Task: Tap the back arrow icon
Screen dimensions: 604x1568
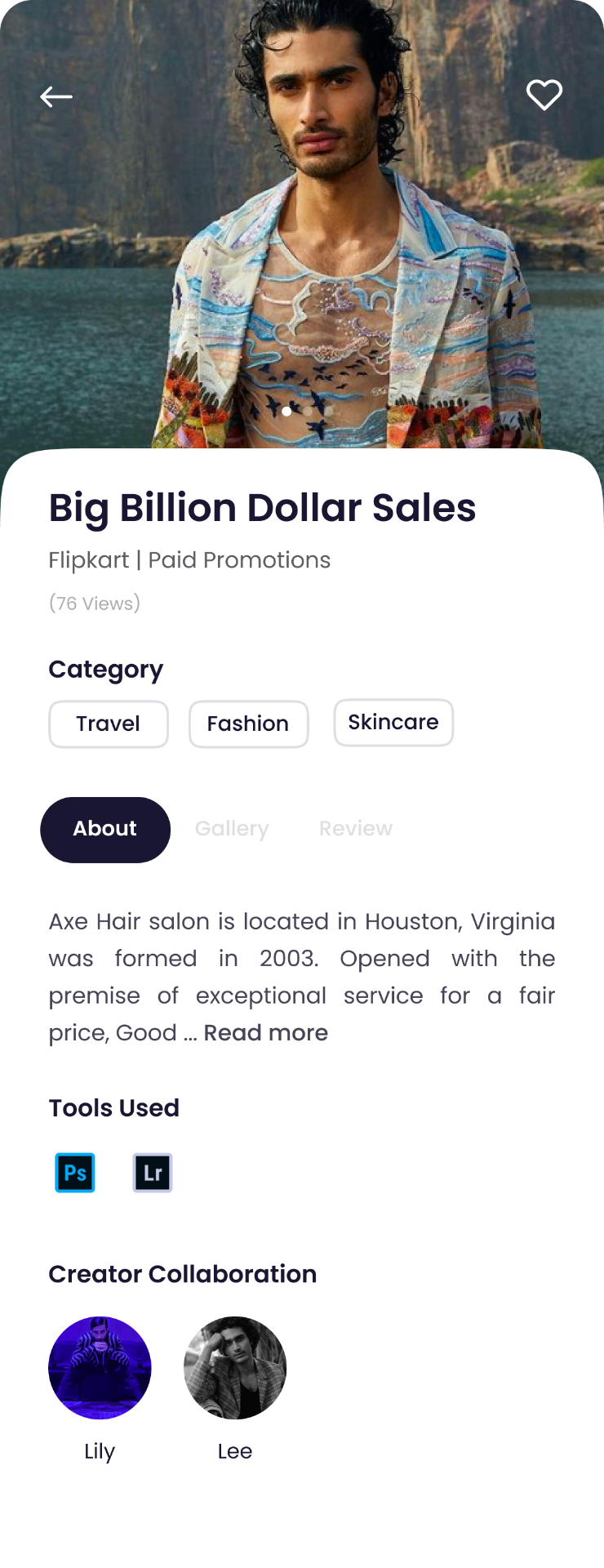Action: tap(56, 96)
